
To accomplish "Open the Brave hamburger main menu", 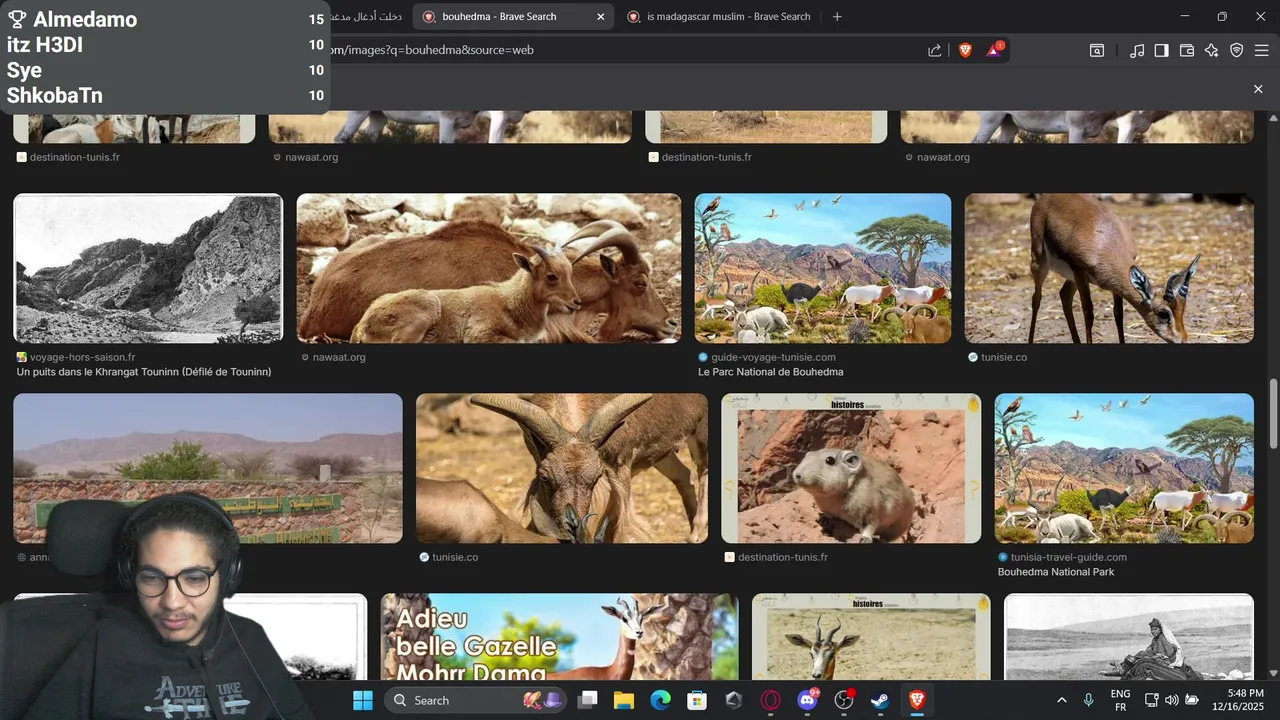I will [x=1261, y=50].
